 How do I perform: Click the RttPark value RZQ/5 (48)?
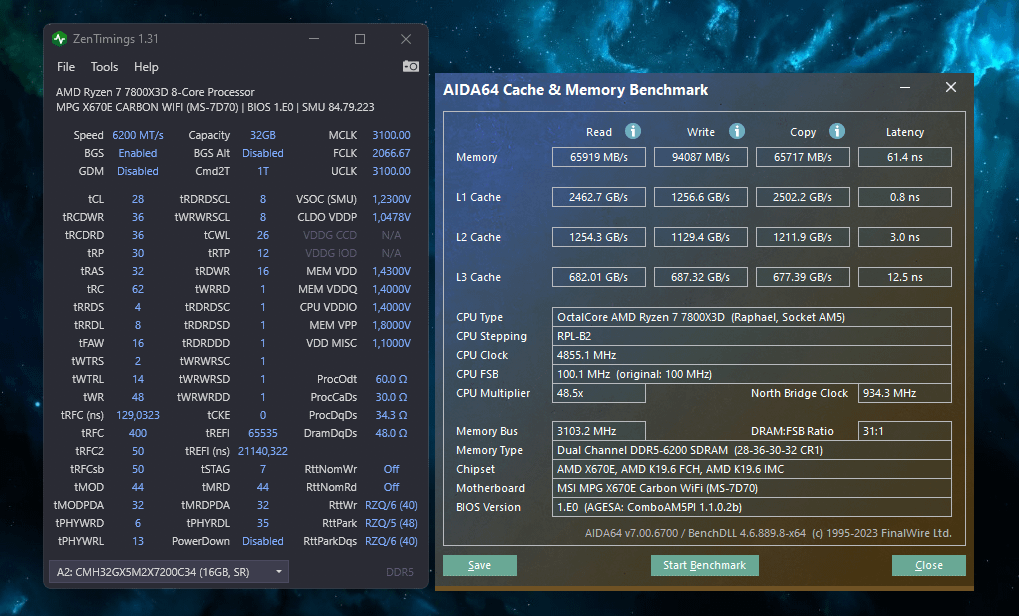[391, 523]
